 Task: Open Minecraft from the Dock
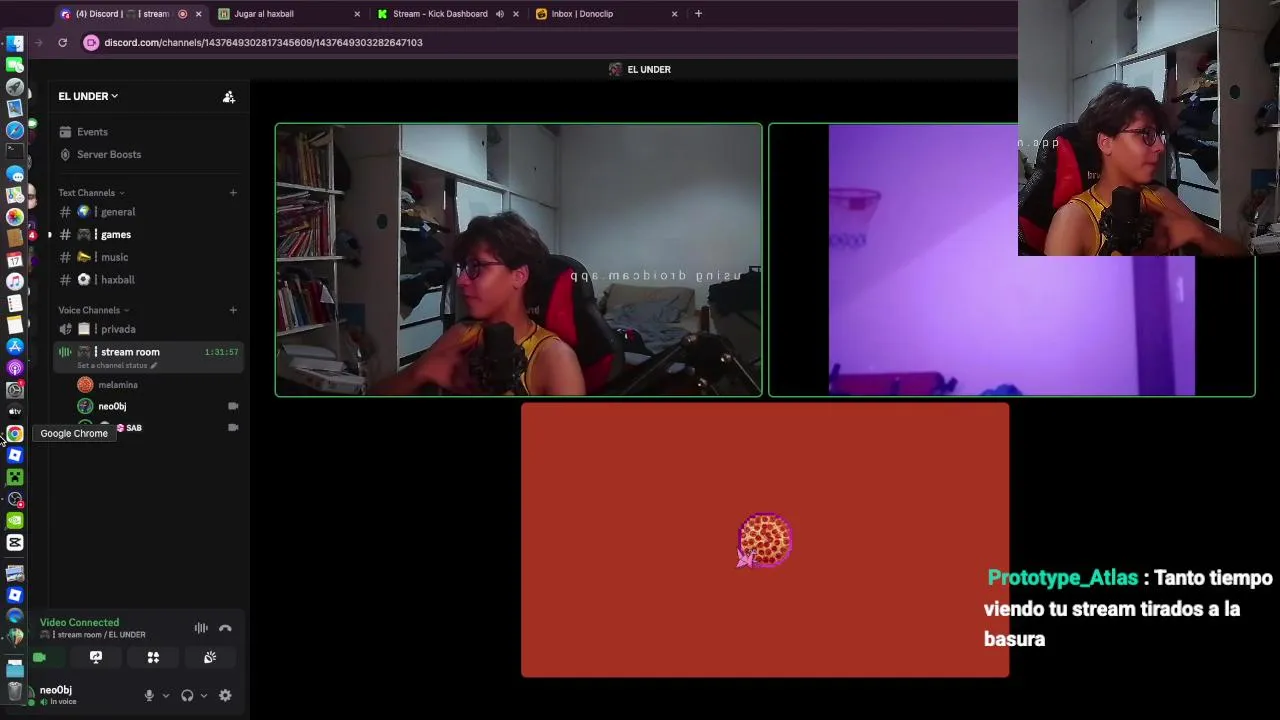point(15,477)
